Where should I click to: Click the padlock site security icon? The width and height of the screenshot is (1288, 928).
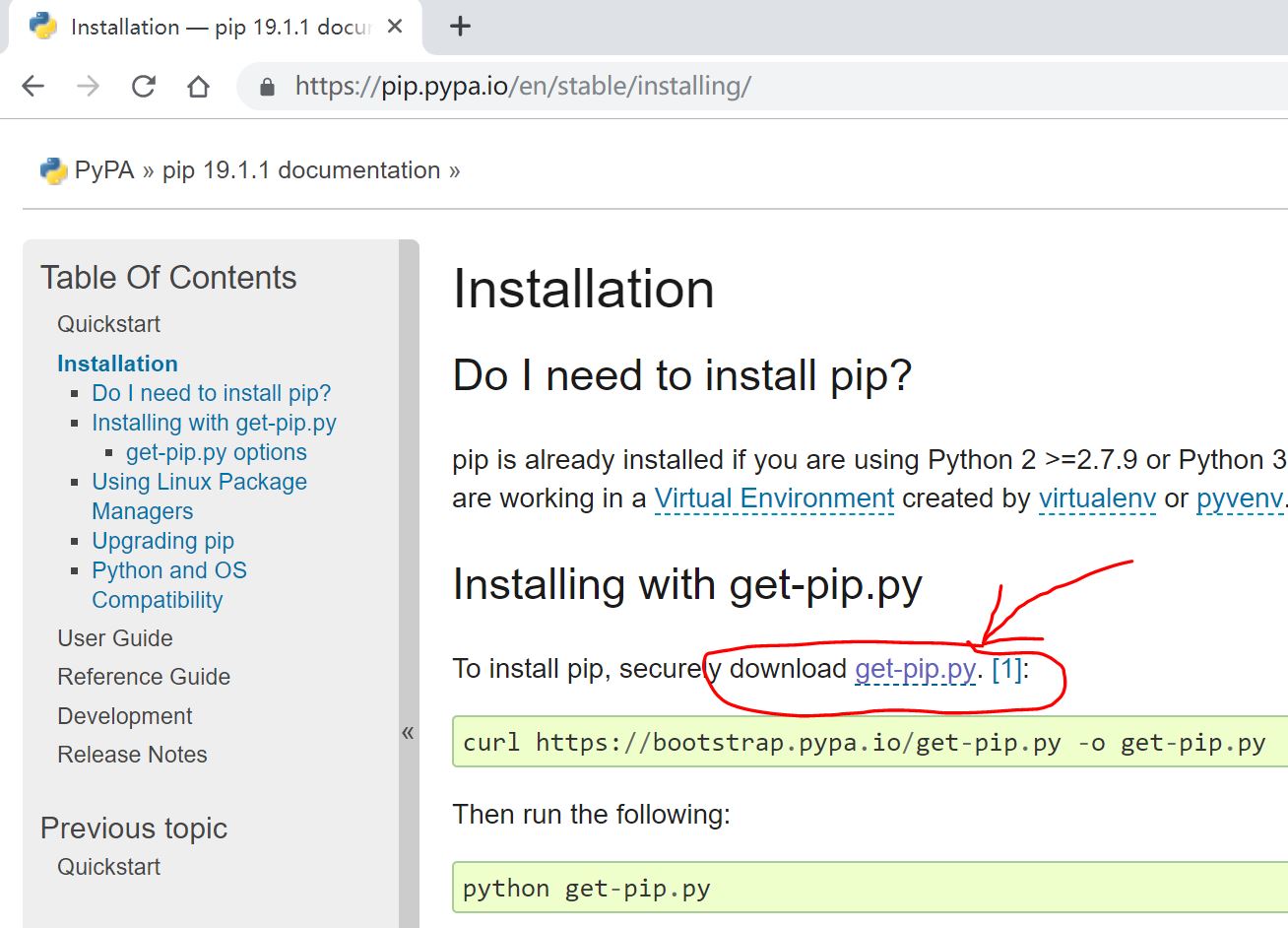point(267,87)
